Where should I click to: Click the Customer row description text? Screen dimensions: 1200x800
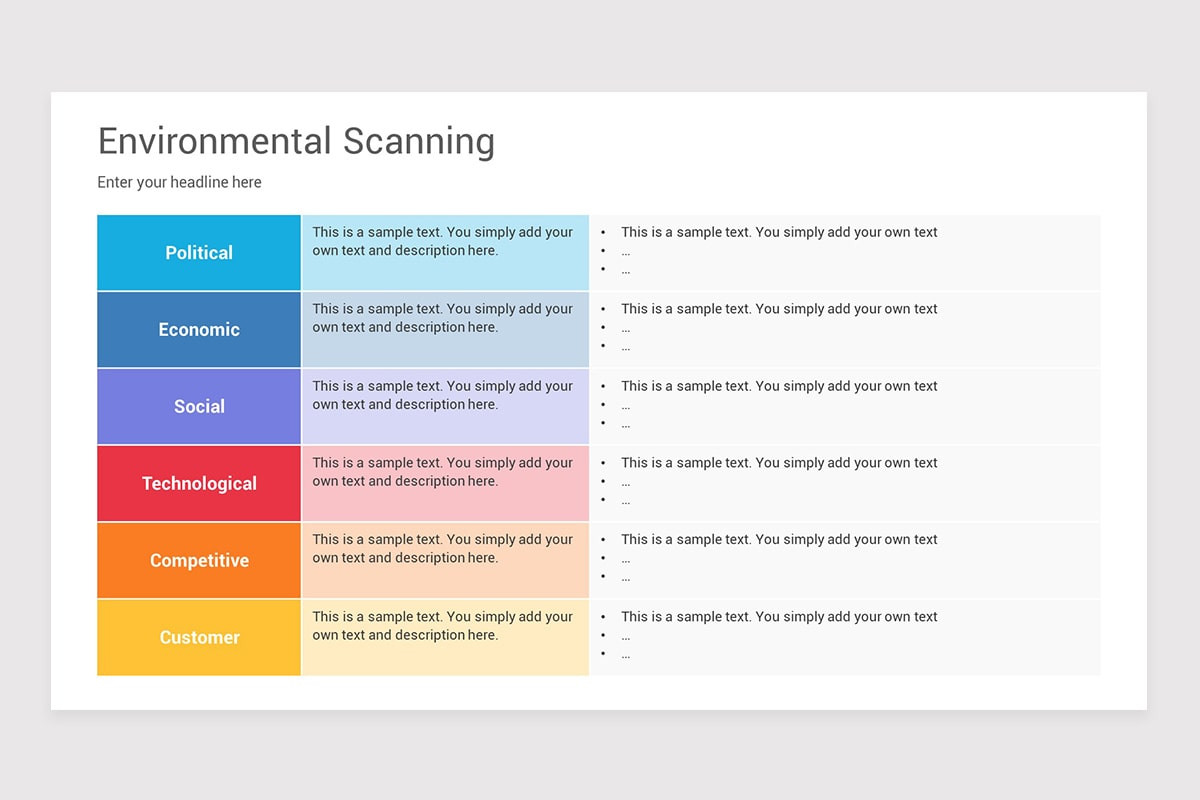(x=443, y=626)
